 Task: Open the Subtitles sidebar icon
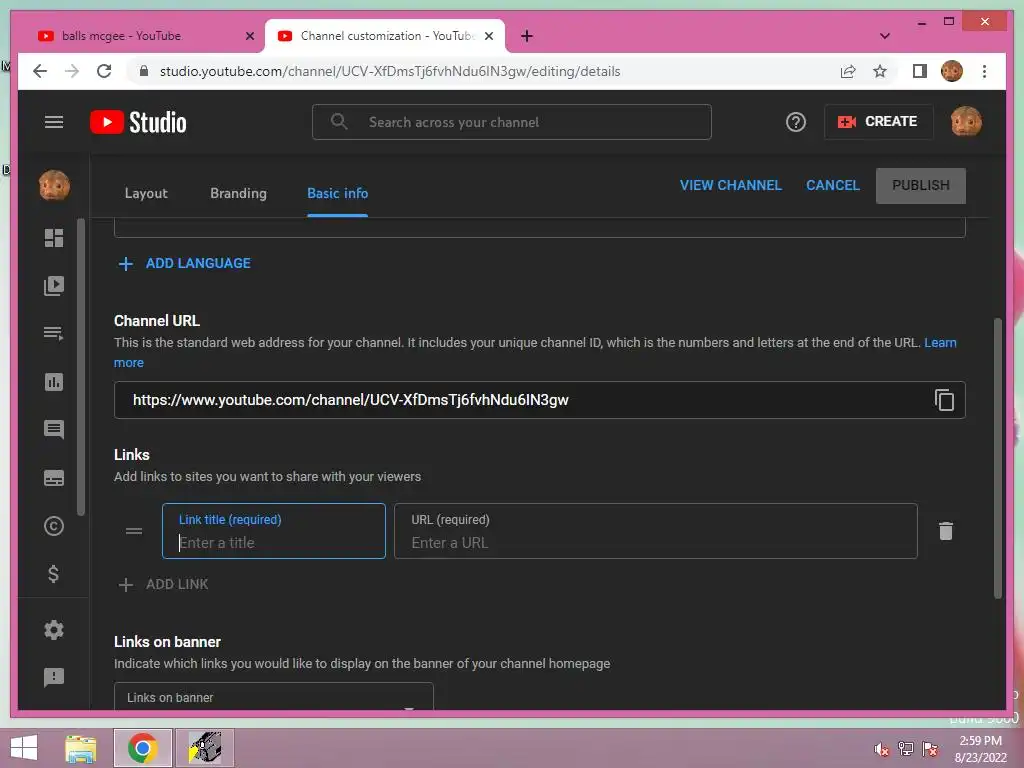click(54, 478)
